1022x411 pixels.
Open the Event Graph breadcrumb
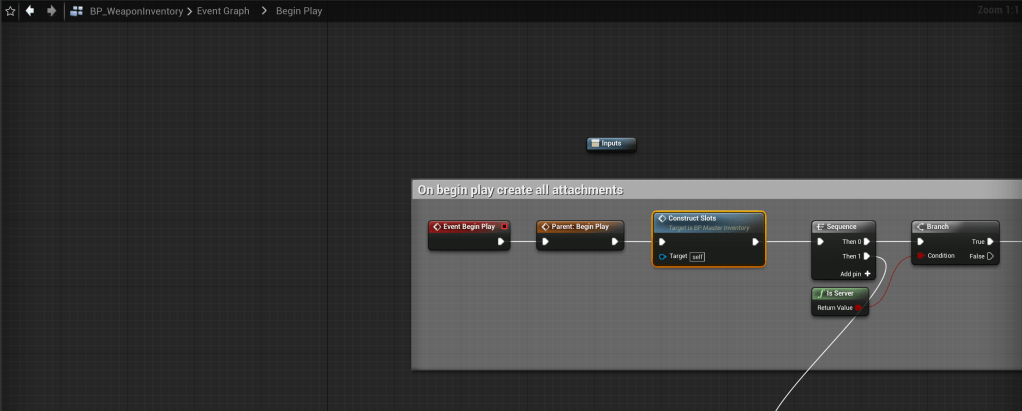223,11
